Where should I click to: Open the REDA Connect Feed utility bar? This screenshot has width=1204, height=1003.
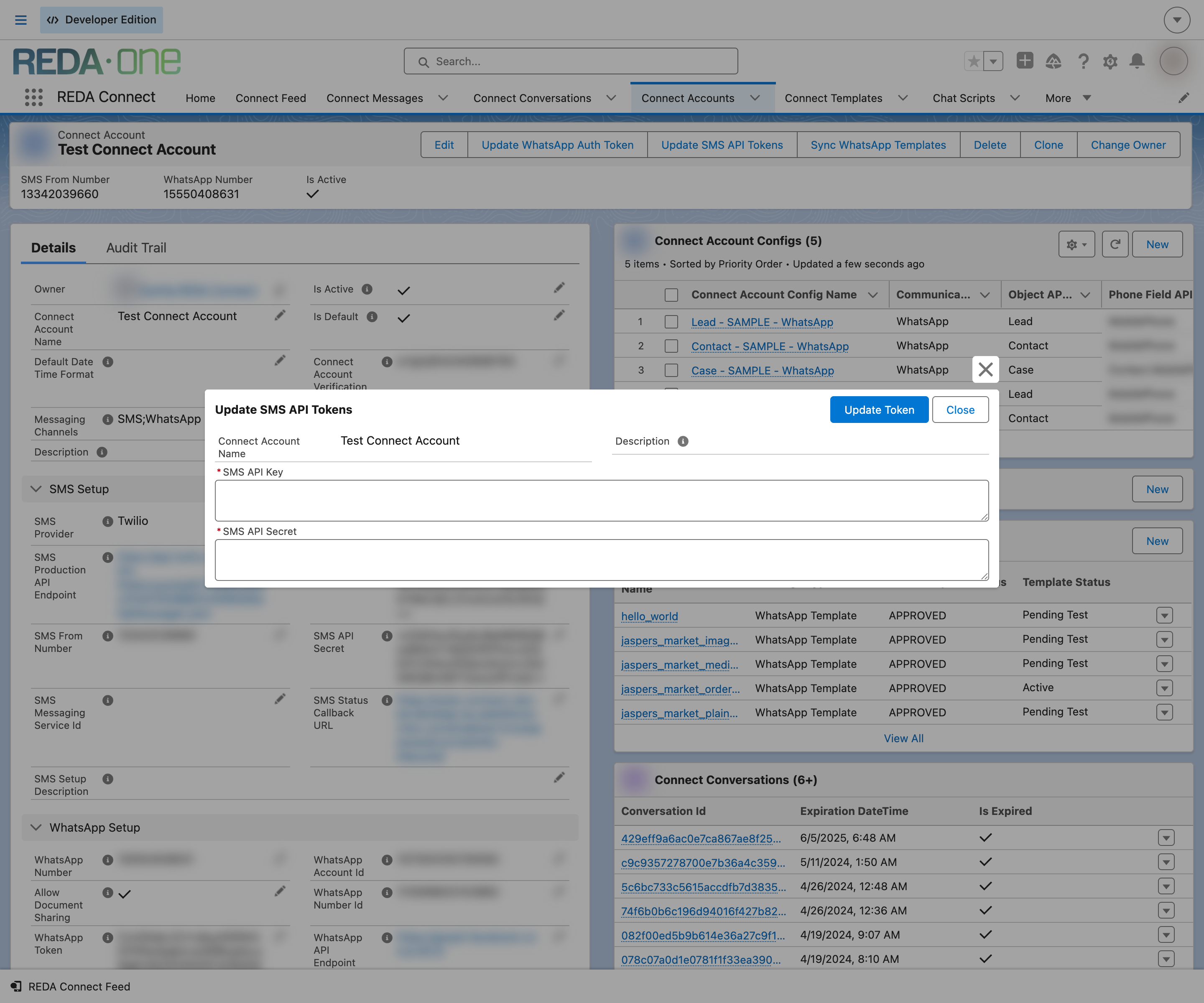coord(71,986)
